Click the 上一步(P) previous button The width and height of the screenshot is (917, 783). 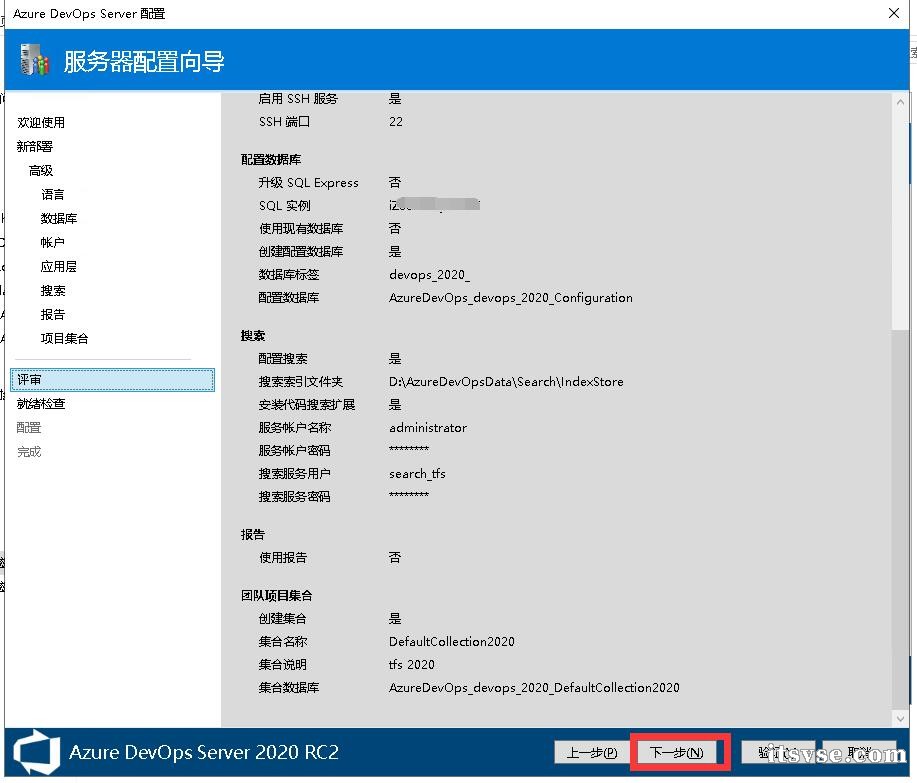pos(592,752)
